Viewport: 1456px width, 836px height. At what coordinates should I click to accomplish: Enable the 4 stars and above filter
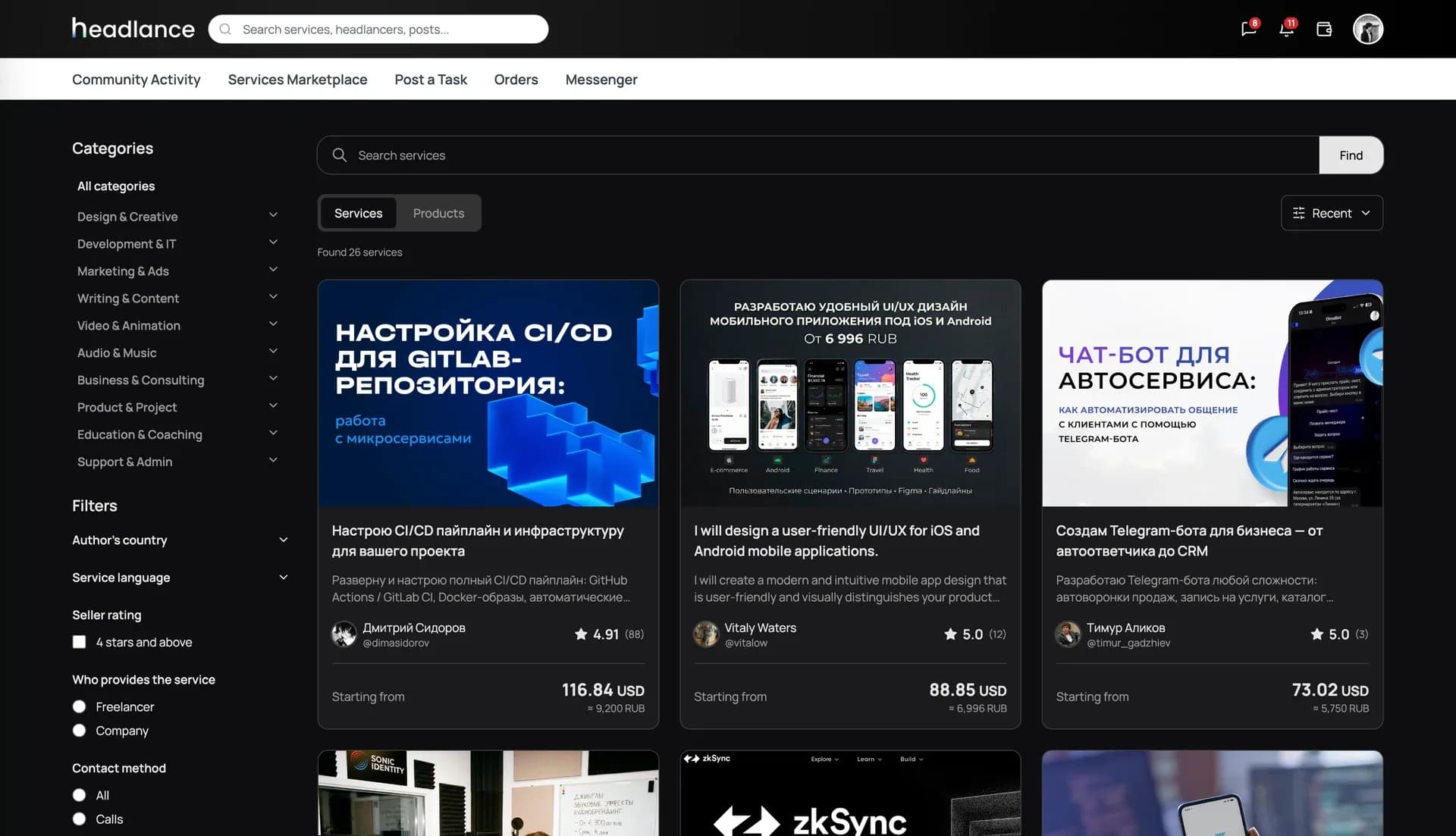click(x=79, y=641)
